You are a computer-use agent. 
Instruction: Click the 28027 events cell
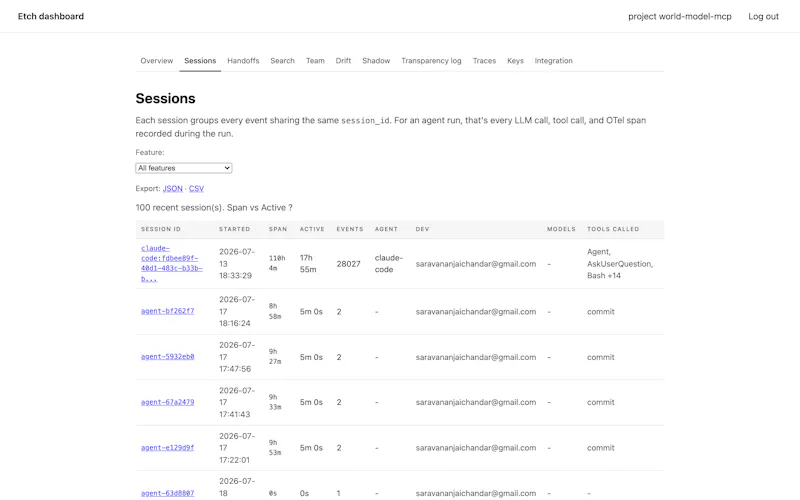click(348, 264)
